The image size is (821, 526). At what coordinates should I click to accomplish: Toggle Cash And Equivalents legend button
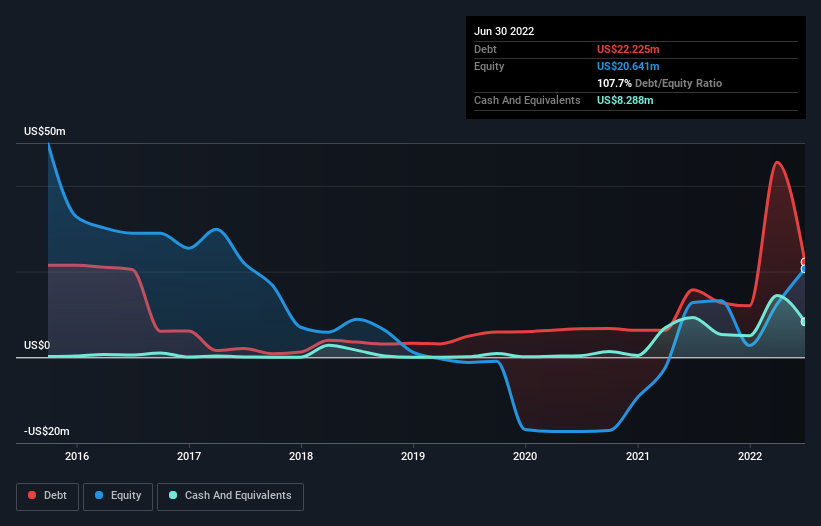click(230, 496)
